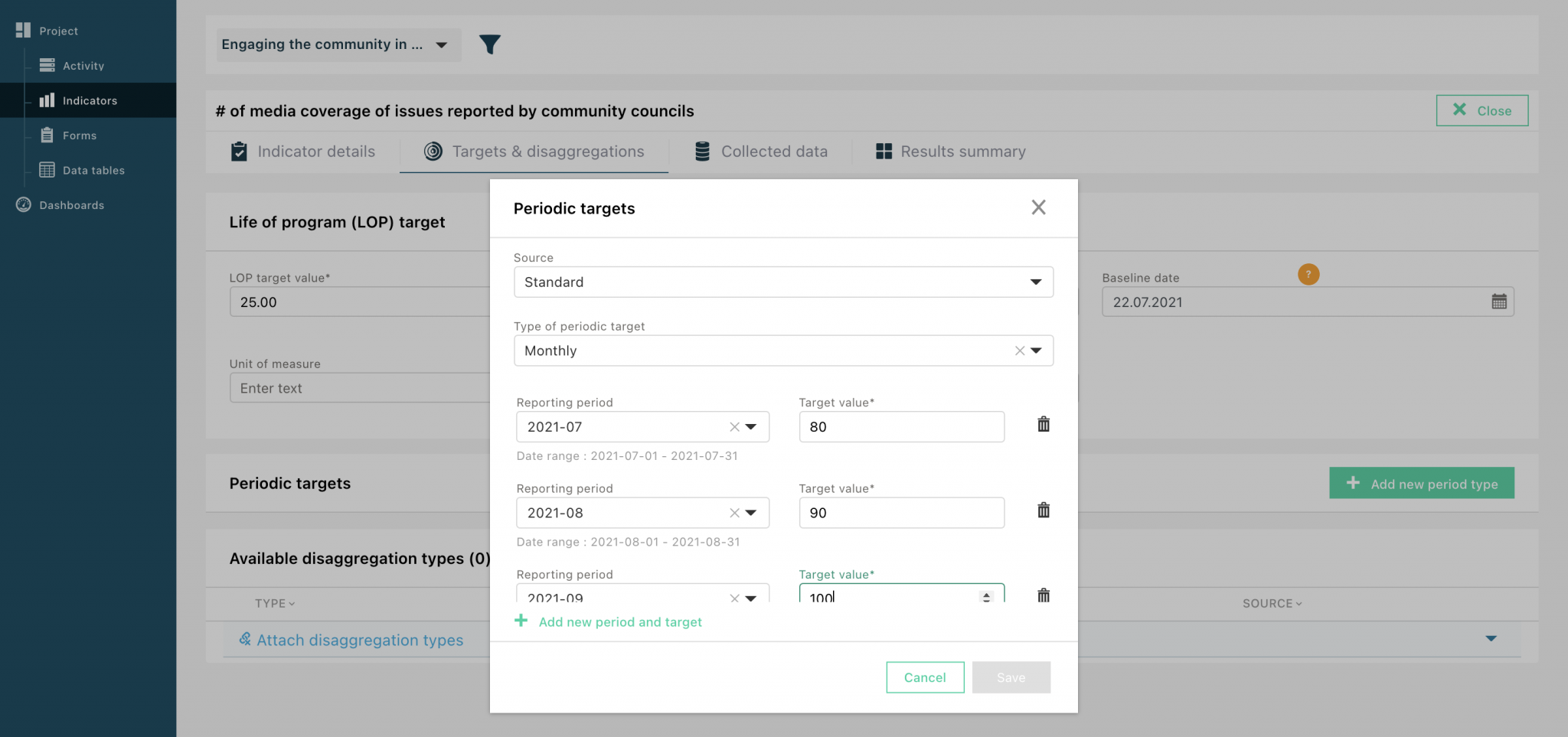Select the Indicators sidebar icon
This screenshot has height=737, width=1568.
[x=47, y=100]
